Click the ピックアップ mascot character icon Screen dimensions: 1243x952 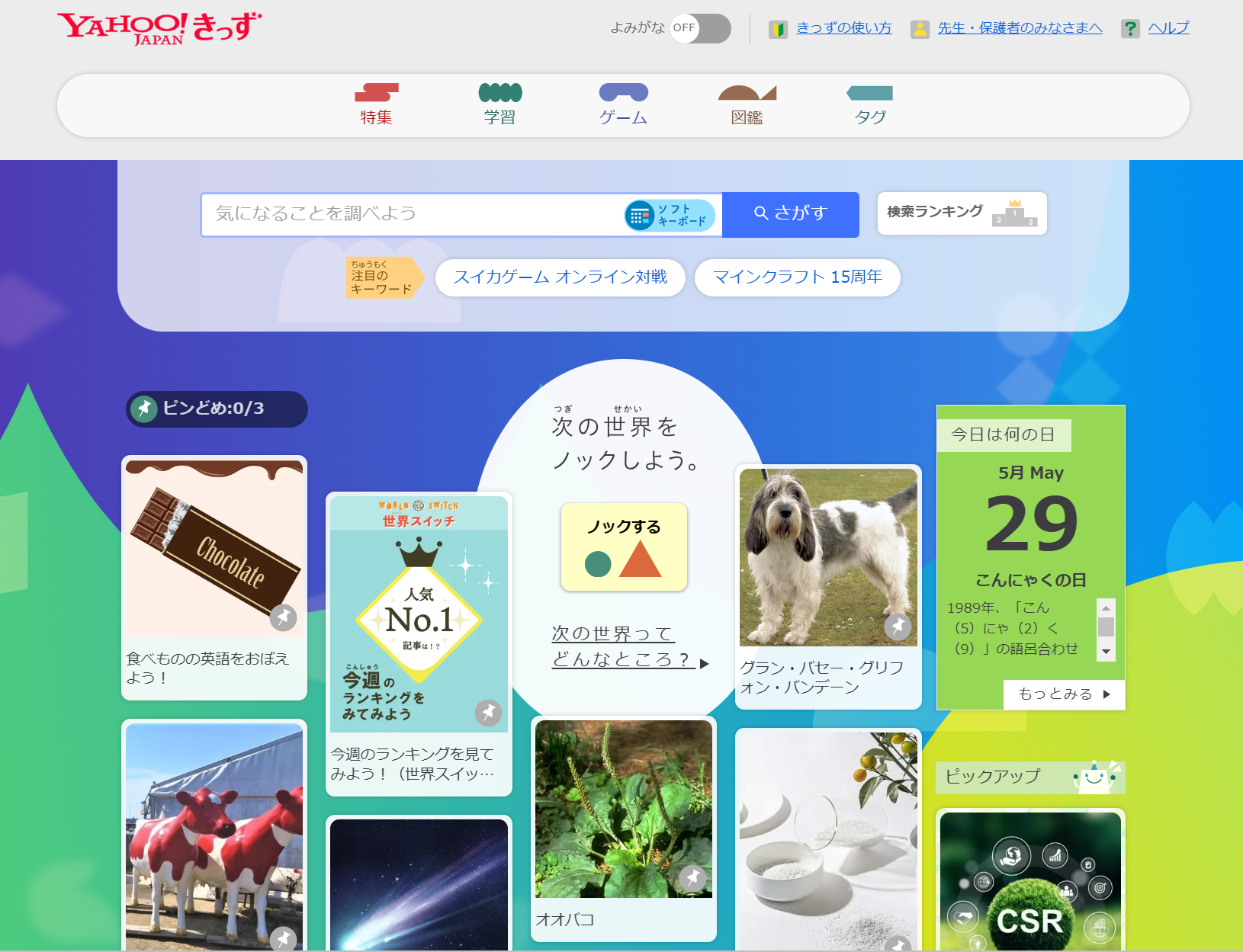(1095, 777)
